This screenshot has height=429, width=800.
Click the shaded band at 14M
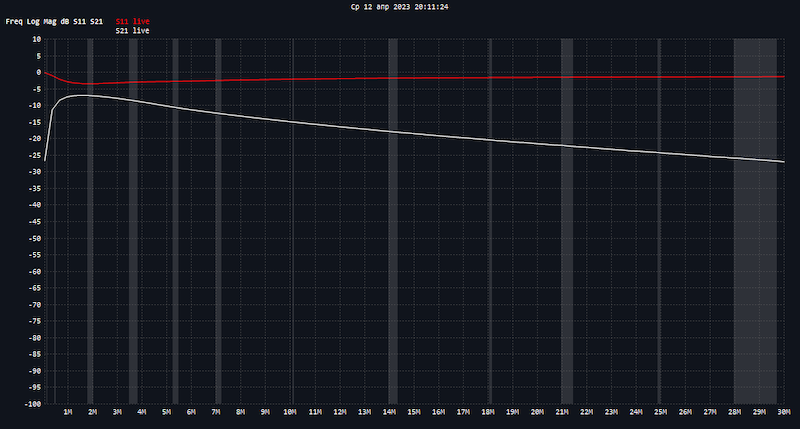point(392,220)
